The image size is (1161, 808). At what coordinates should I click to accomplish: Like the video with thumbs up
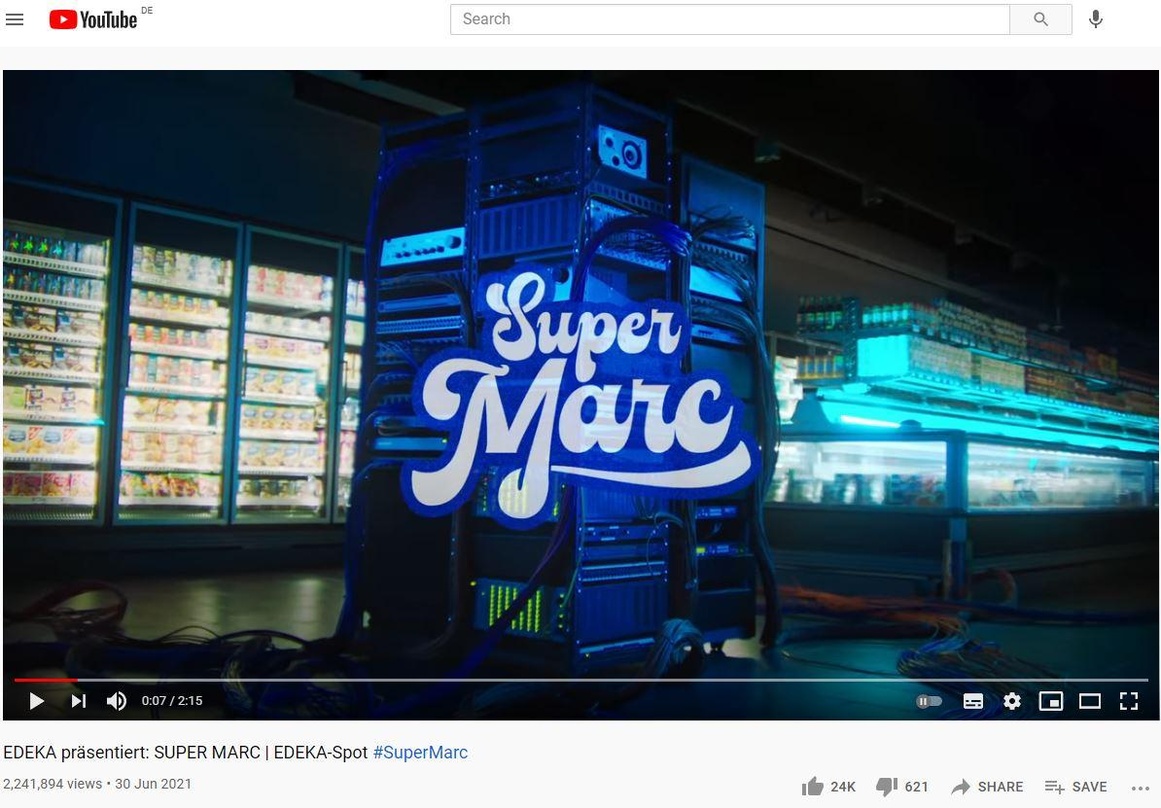click(x=828, y=787)
